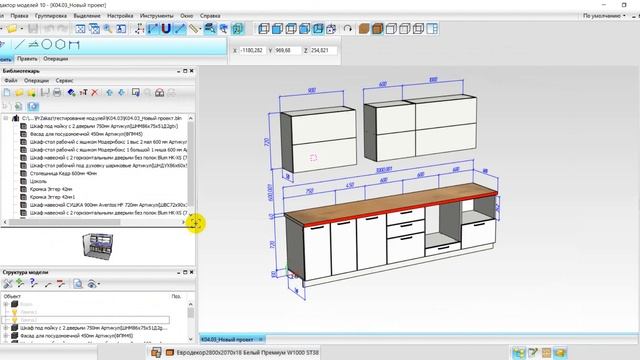The width and height of the screenshot is (640, 360).
Task: Open the По умолчанию layout dropdown
Action: (x=604, y=16)
